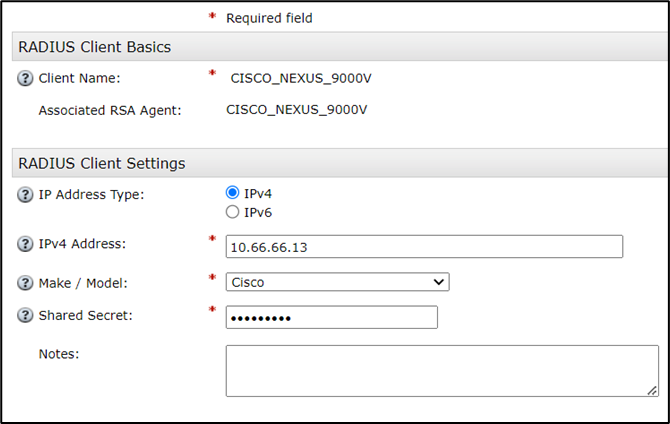670x424 pixels.
Task: Click the Required field legend text
Action: pos(269,17)
